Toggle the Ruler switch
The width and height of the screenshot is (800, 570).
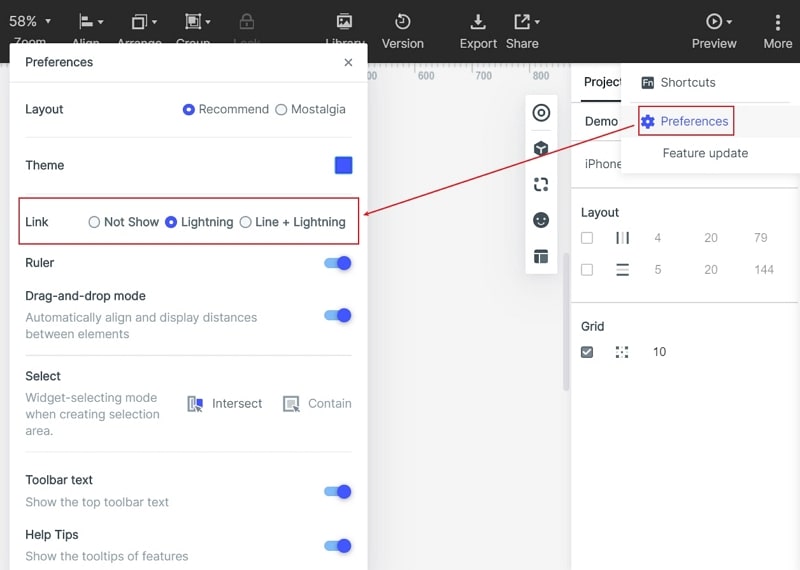tap(338, 263)
